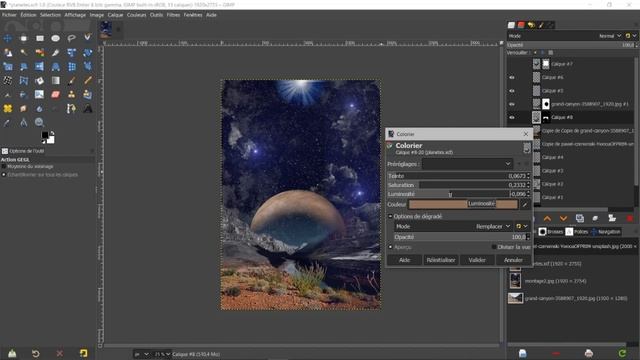Image resolution: width=640 pixels, height=360 pixels.
Task: Click the Teinte value stepper arrows
Action: point(529,176)
